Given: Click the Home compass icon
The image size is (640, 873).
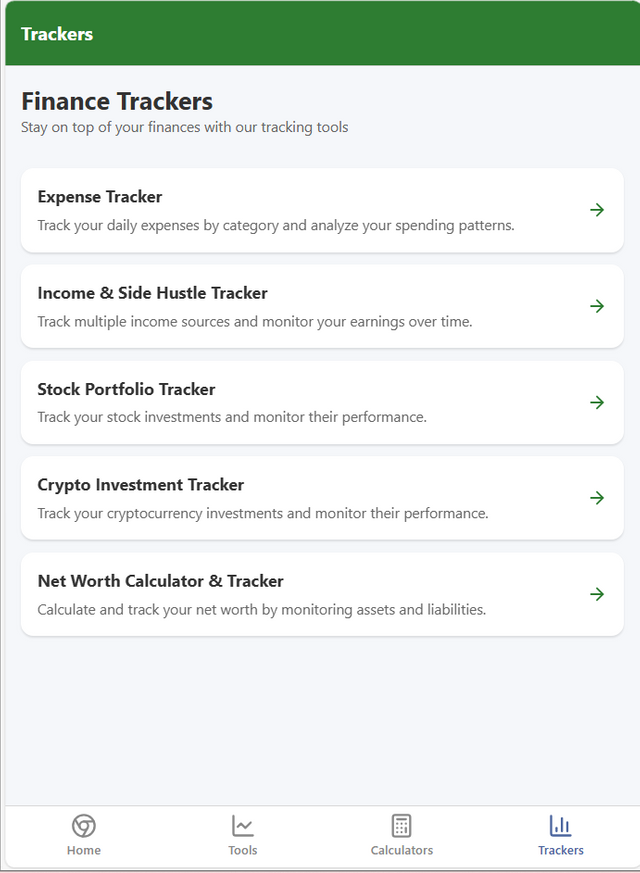Looking at the screenshot, I should tap(83, 826).
